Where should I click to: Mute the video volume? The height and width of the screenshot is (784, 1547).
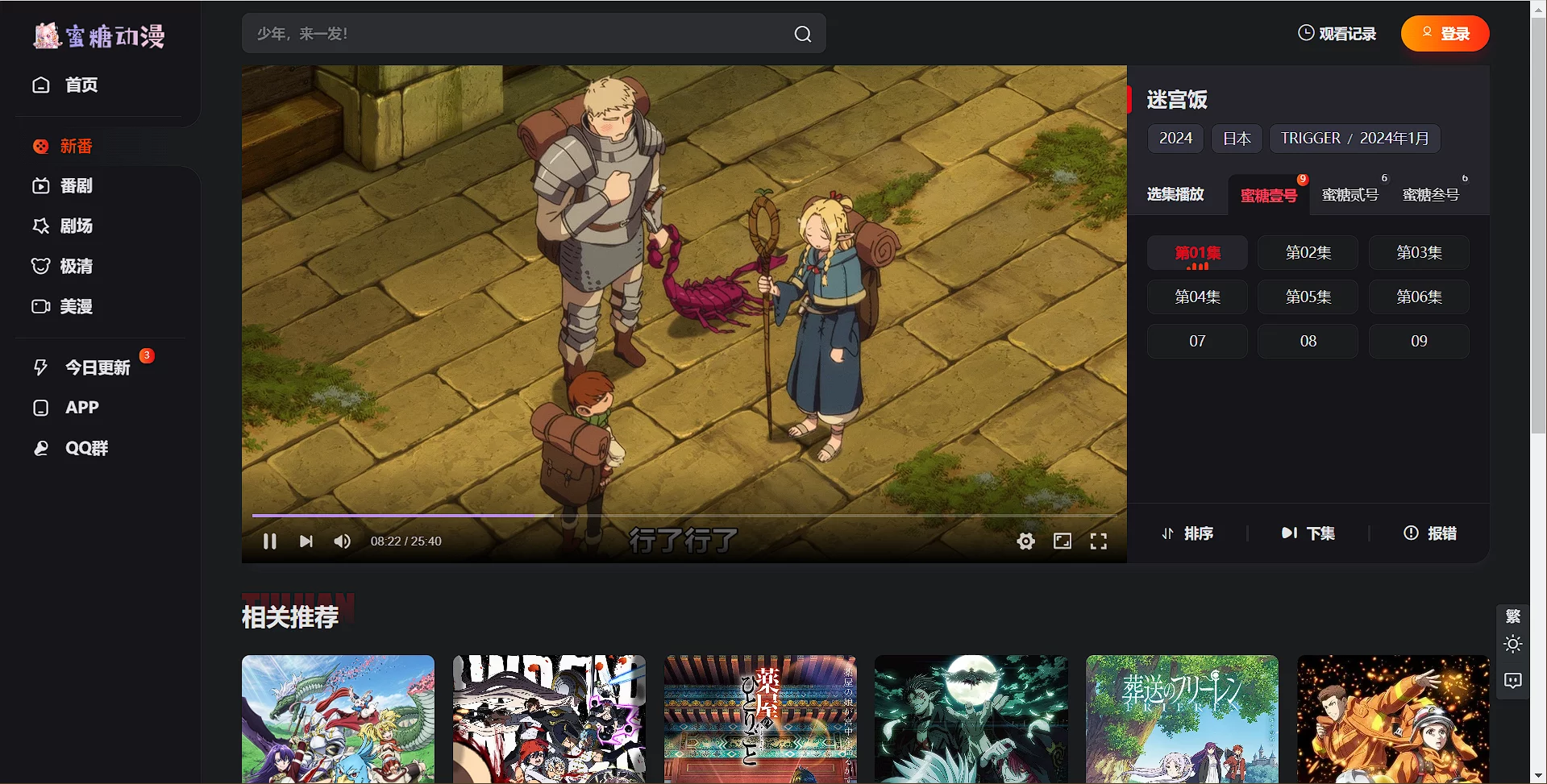tap(342, 541)
